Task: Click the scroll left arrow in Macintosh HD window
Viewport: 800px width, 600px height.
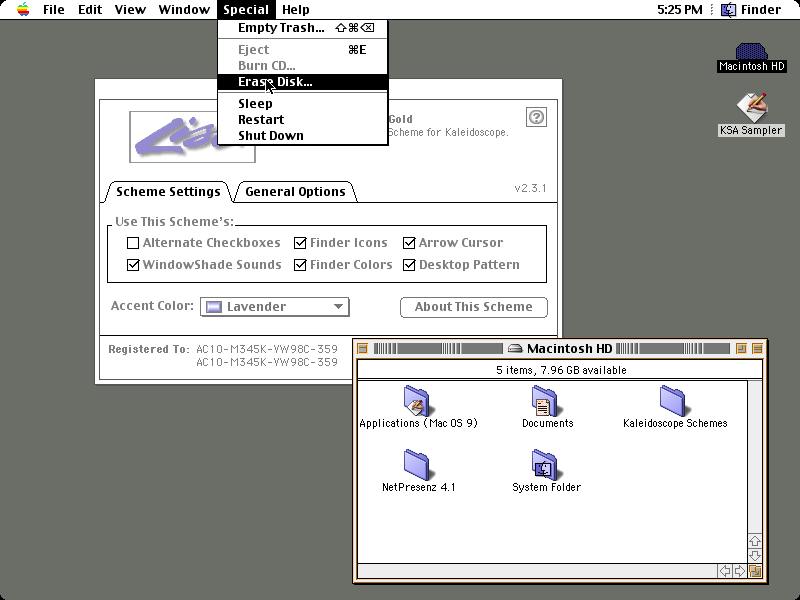Action: (725, 571)
